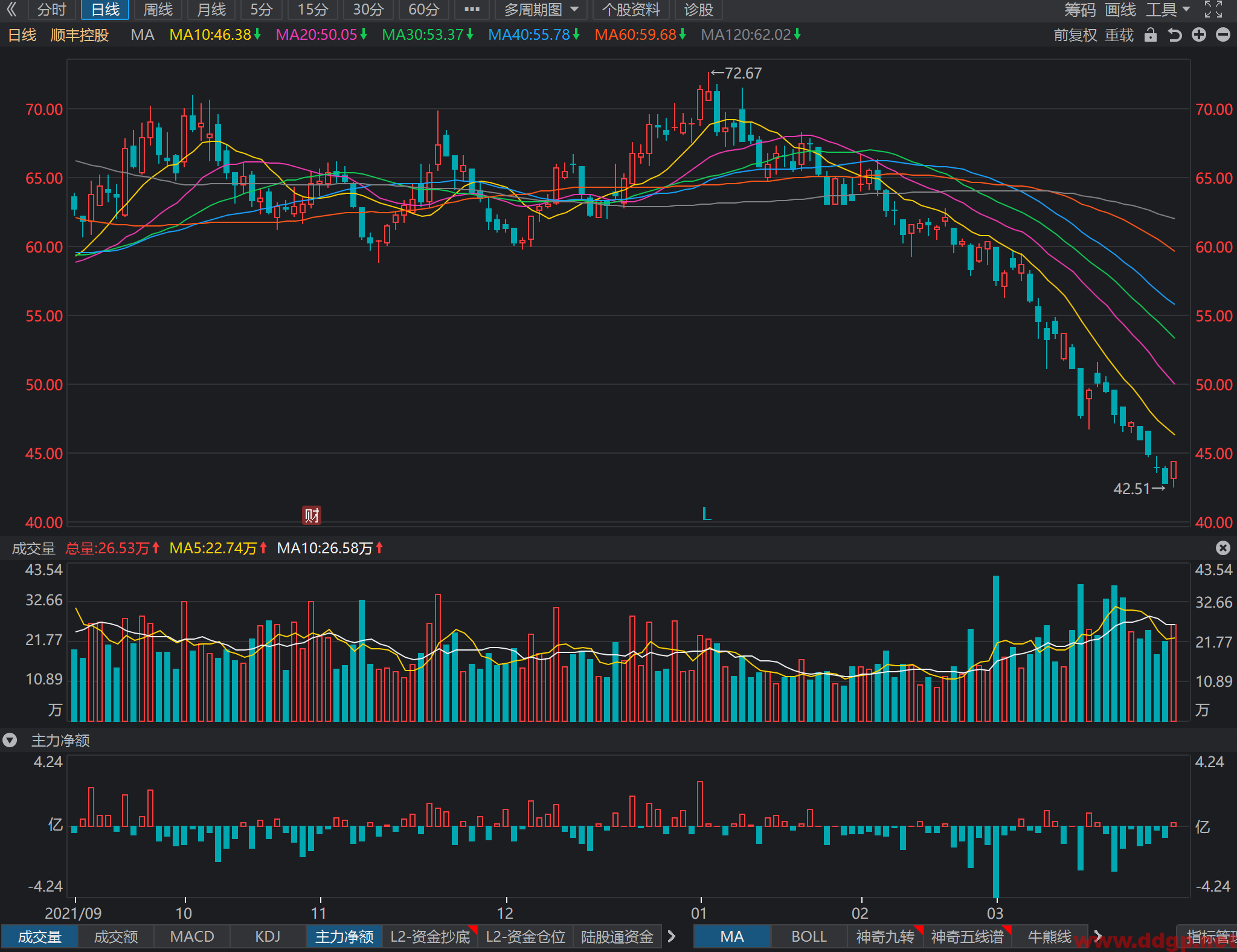1237x952 pixels.
Task: Enter fullscreen with the expand icon
Action: click(x=1213, y=9)
